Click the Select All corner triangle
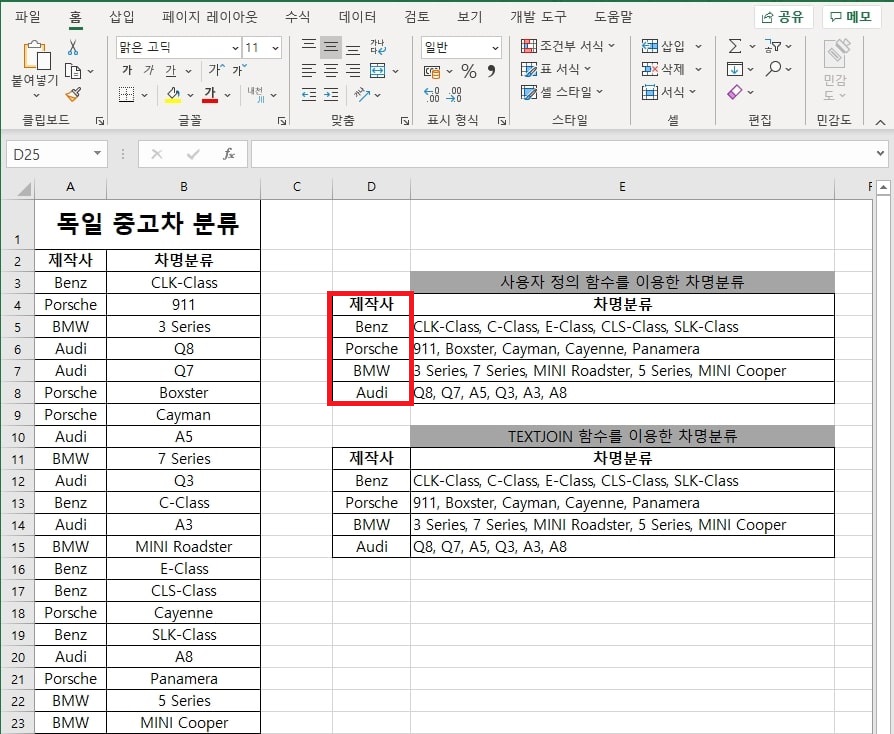894x734 pixels. pos(23,188)
